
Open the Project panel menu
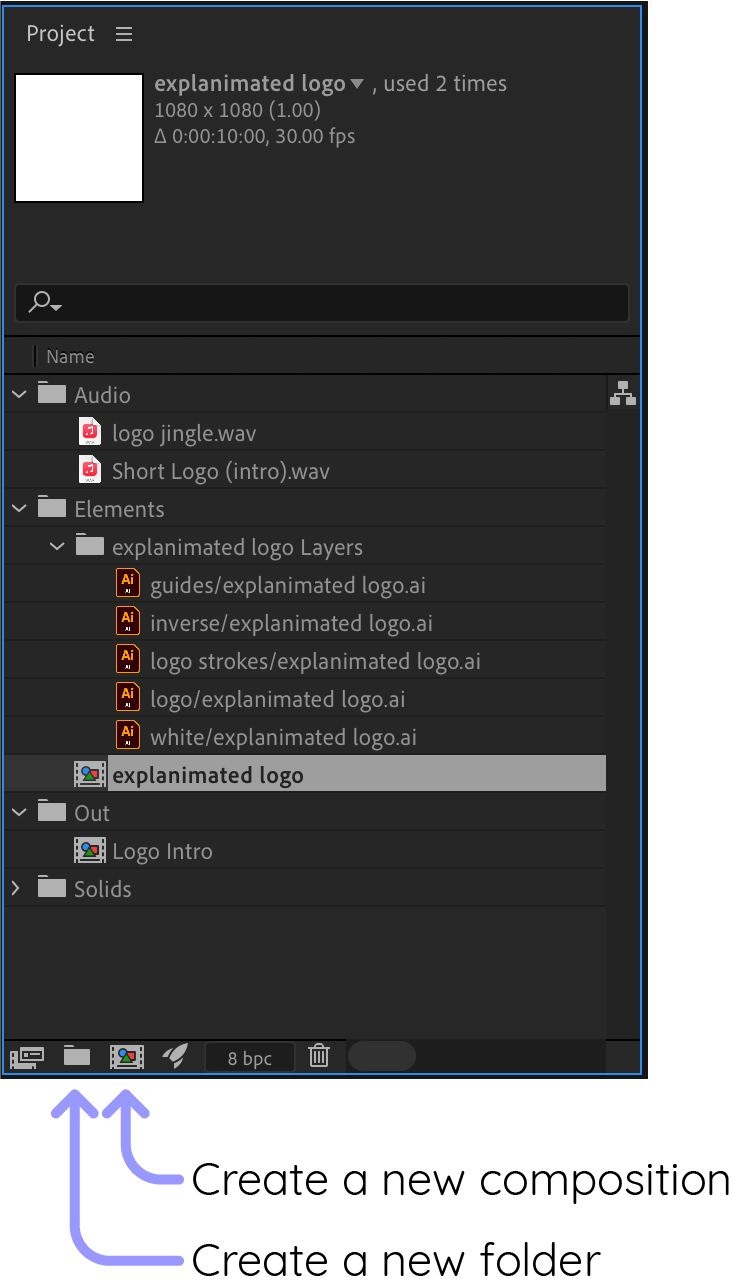pos(123,33)
